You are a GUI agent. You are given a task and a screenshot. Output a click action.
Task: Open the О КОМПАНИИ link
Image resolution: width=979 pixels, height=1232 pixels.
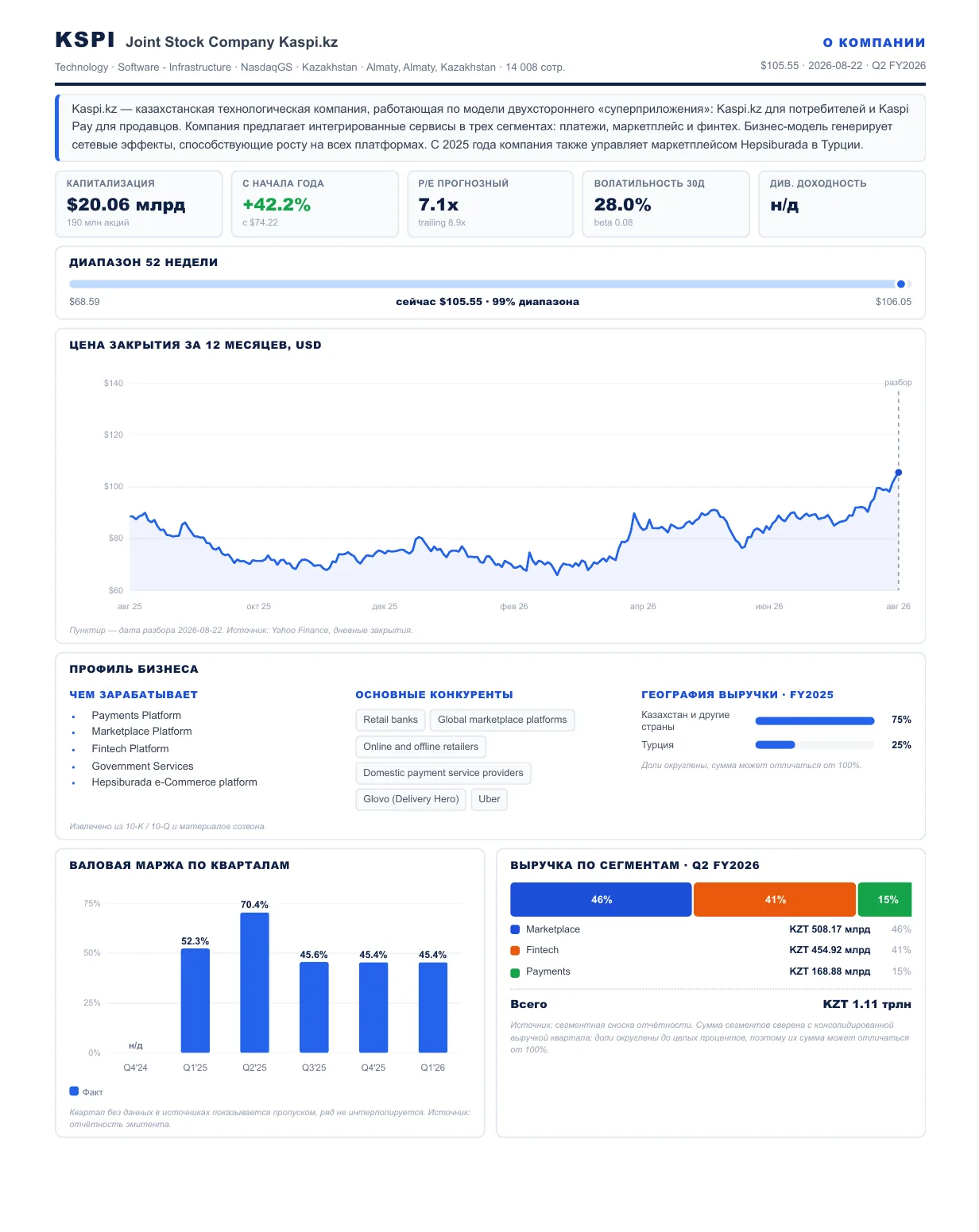click(874, 43)
